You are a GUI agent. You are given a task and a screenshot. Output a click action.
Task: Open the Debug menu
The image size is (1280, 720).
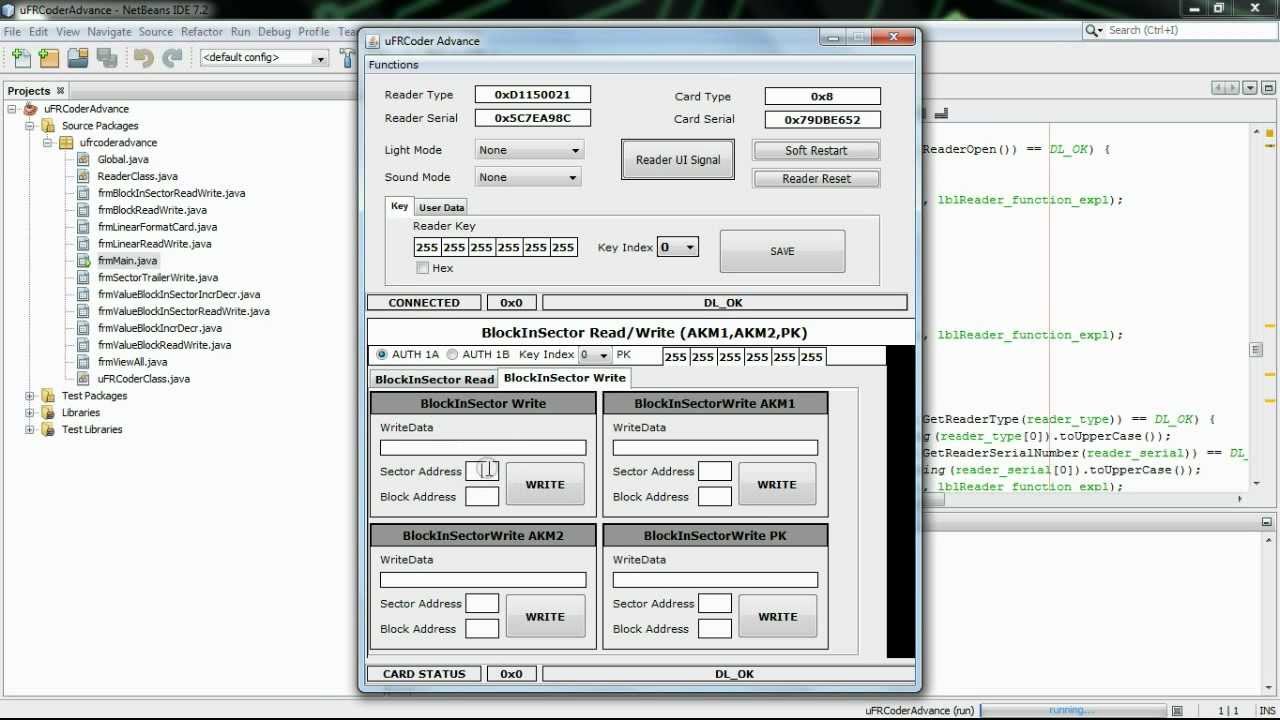pos(274,32)
